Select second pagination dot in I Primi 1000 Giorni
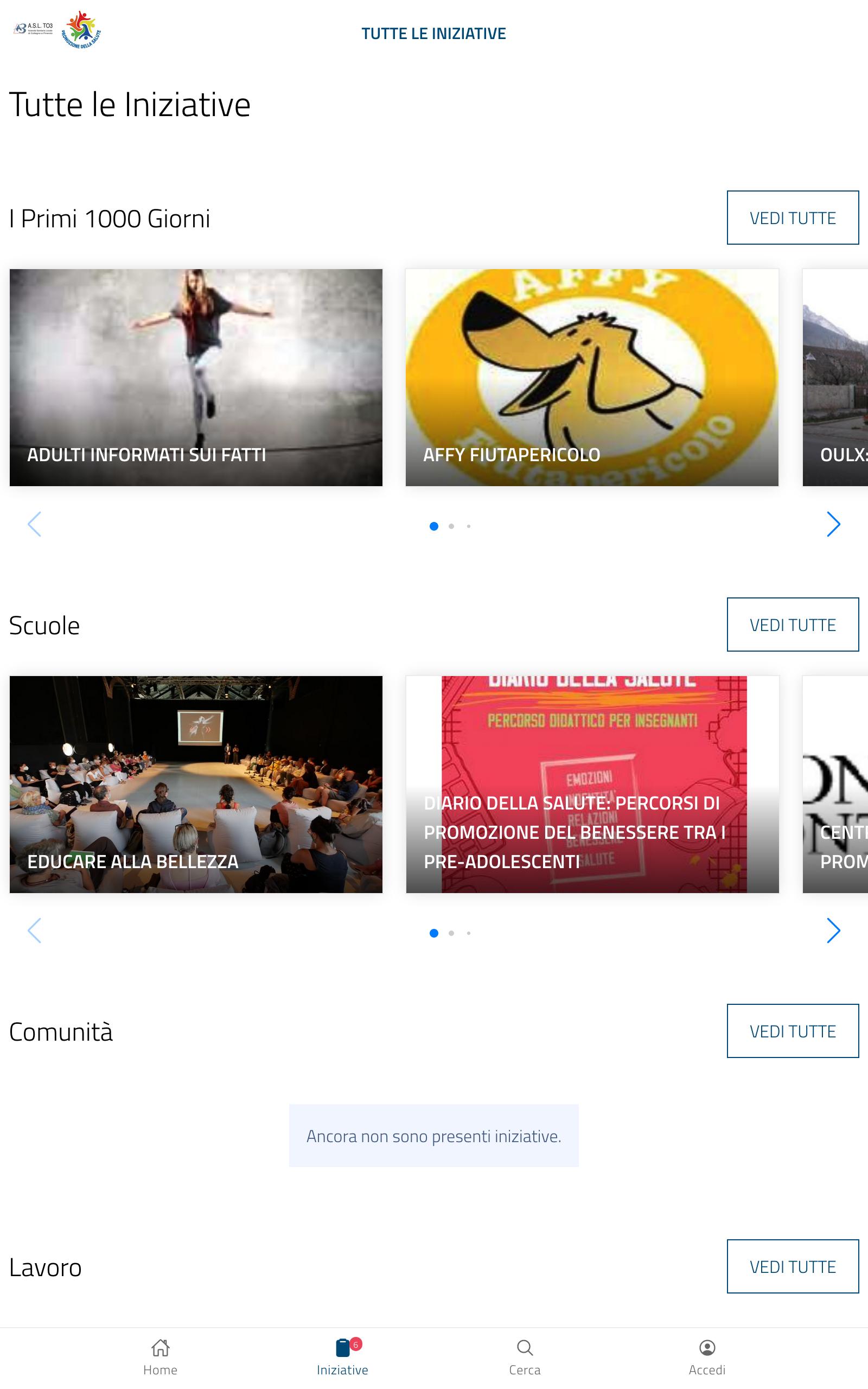The width and height of the screenshot is (868, 1389). pos(451,526)
